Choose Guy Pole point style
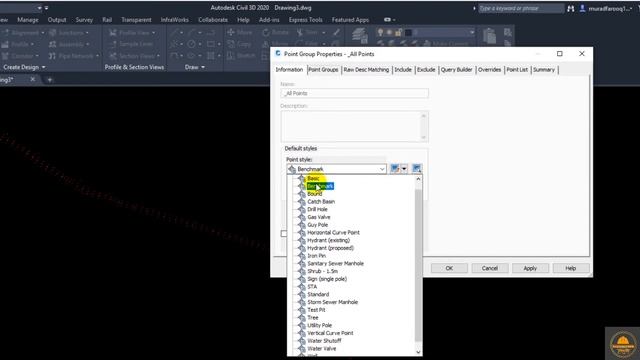Image resolution: width=640 pixels, height=360 pixels. click(318, 225)
